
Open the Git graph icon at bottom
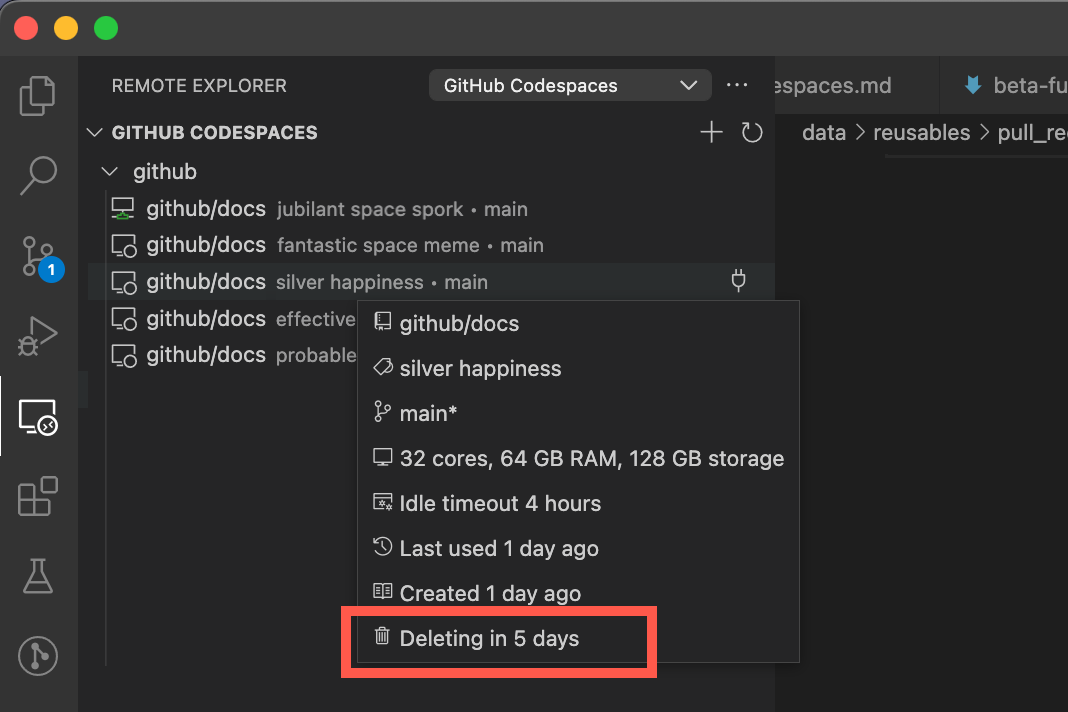(37, 655)
